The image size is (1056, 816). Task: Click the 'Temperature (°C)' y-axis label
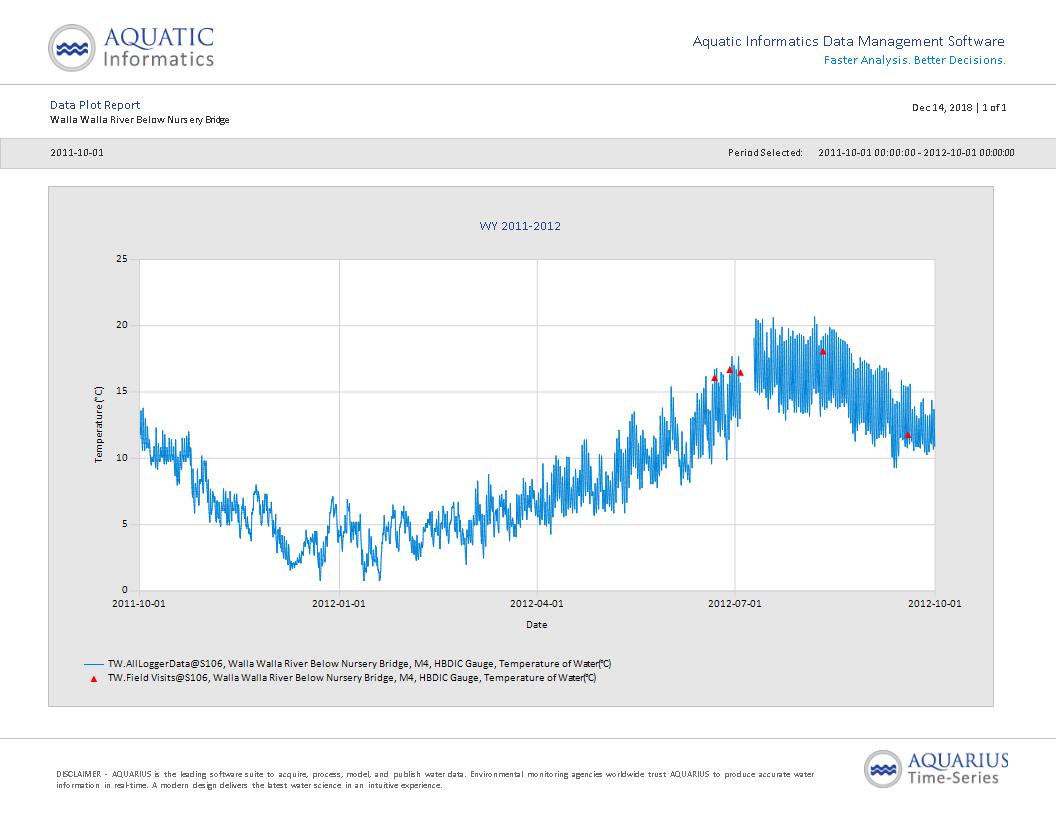(99, 424)
